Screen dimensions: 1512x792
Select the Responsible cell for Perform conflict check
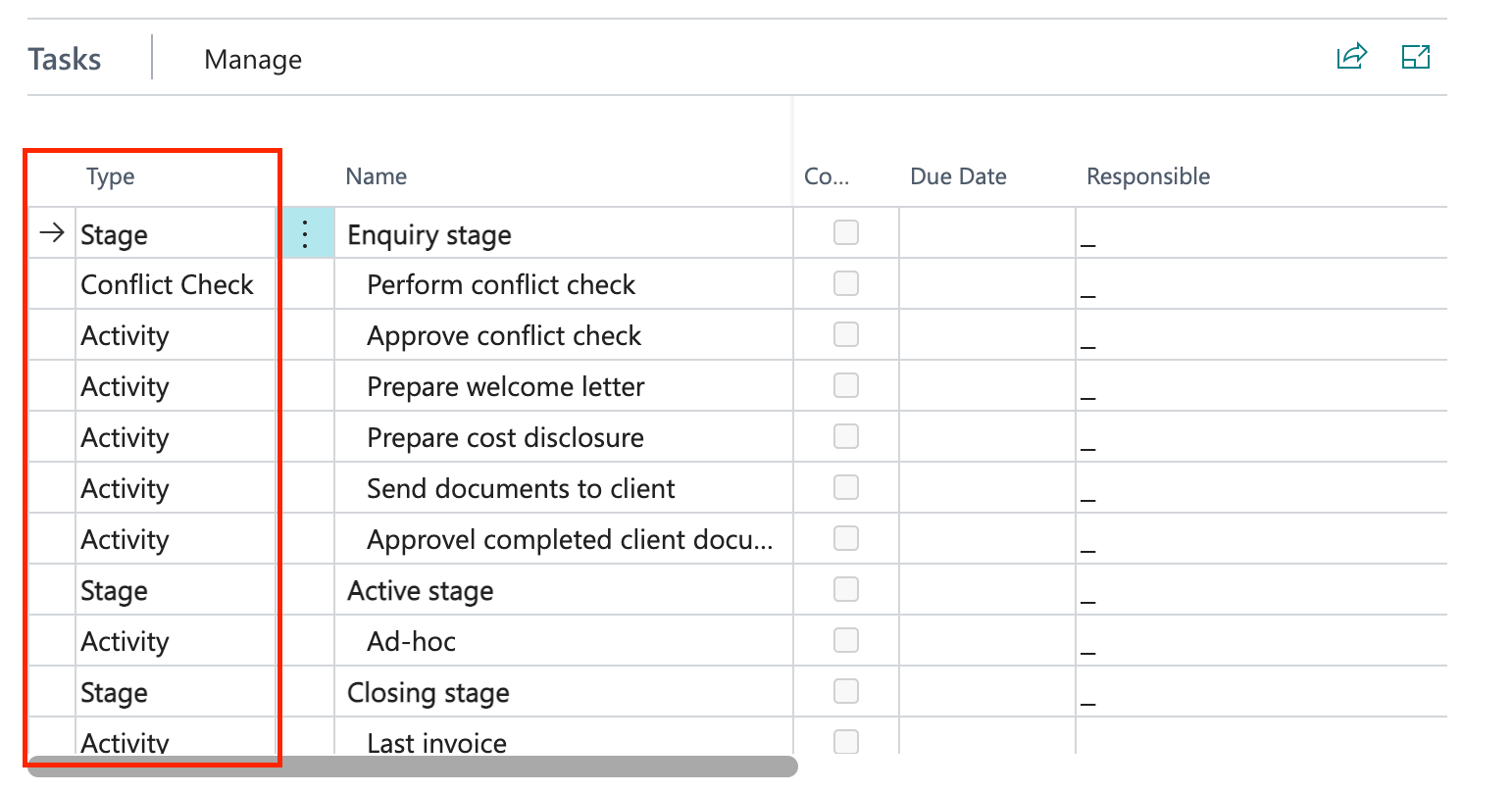point(1261,284)
